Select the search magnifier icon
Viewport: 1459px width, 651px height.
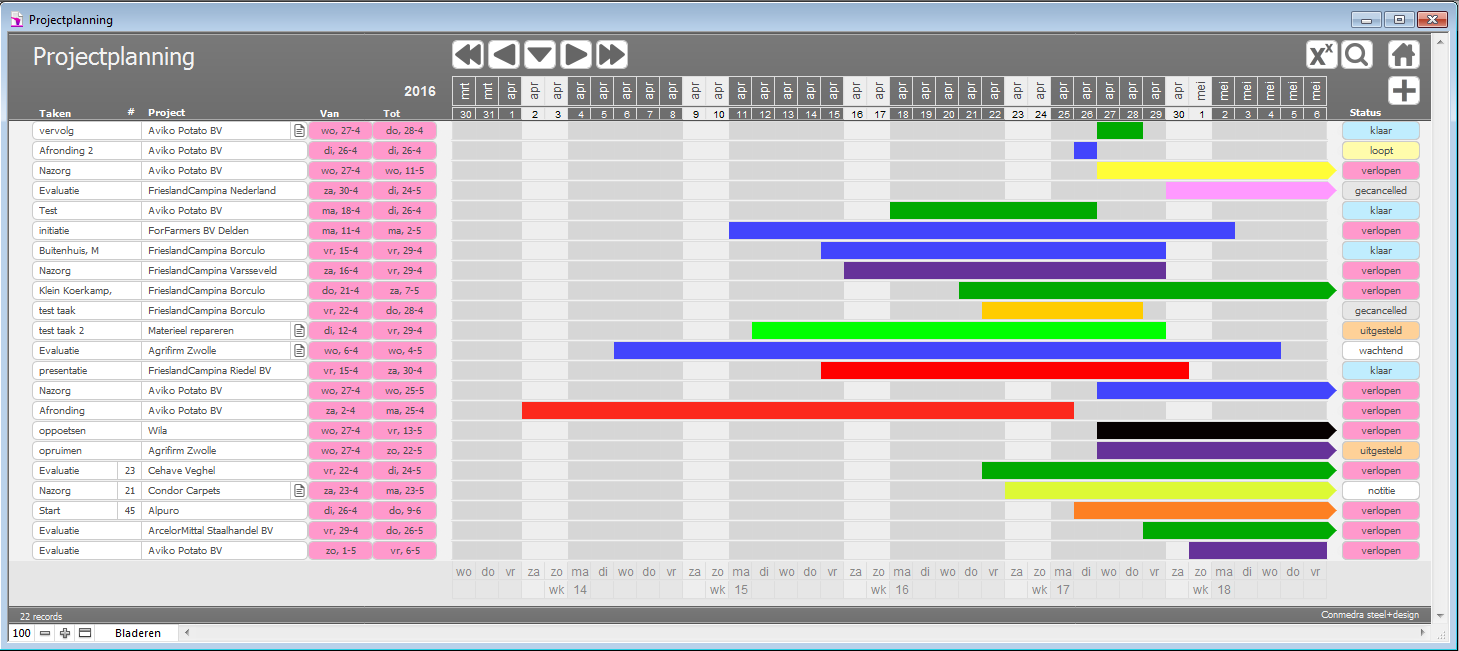tap(1356, 54)
